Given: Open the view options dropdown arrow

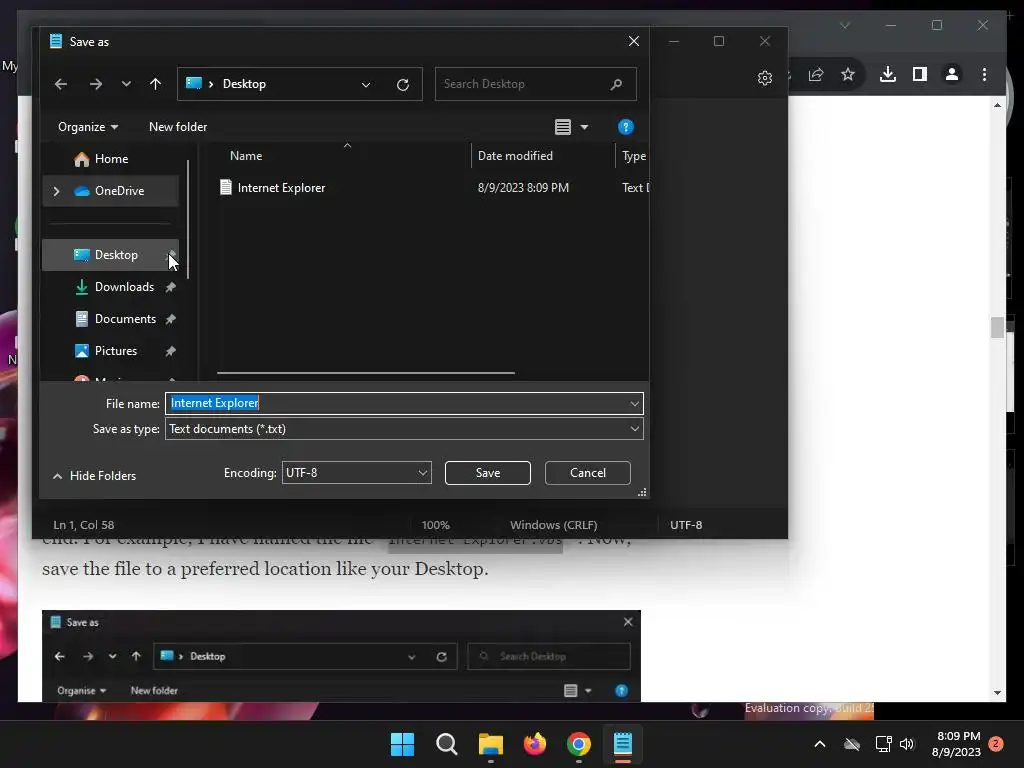Looking at the screenshot, I should (584, 127).
